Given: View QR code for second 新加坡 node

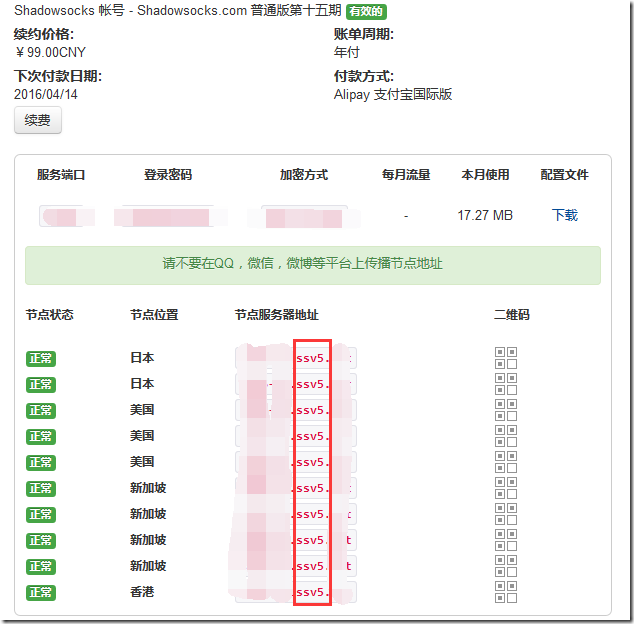Looking at the screenshot, I should (x=506, y=514).
